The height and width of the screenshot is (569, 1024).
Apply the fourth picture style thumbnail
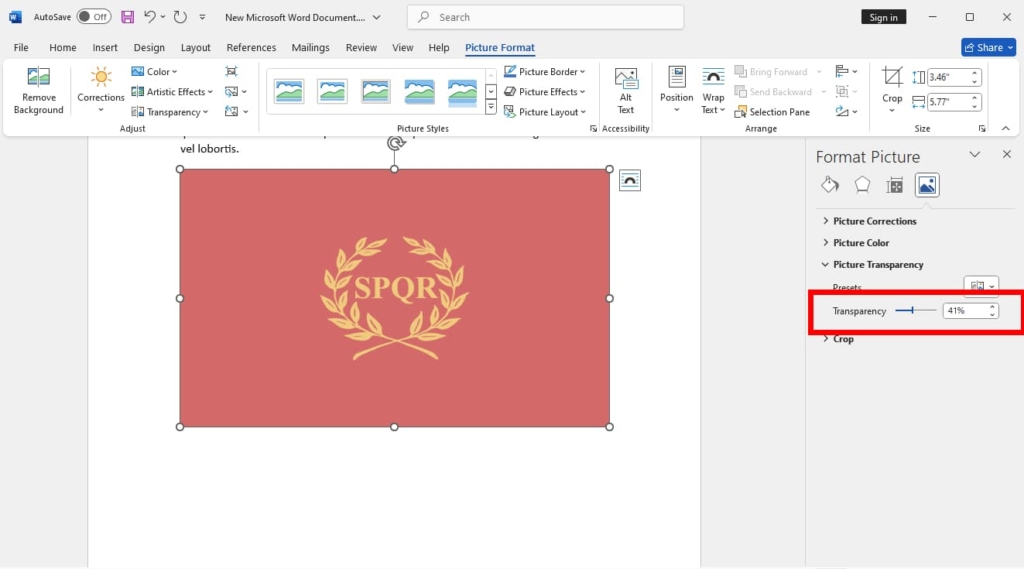pos(419,91)
